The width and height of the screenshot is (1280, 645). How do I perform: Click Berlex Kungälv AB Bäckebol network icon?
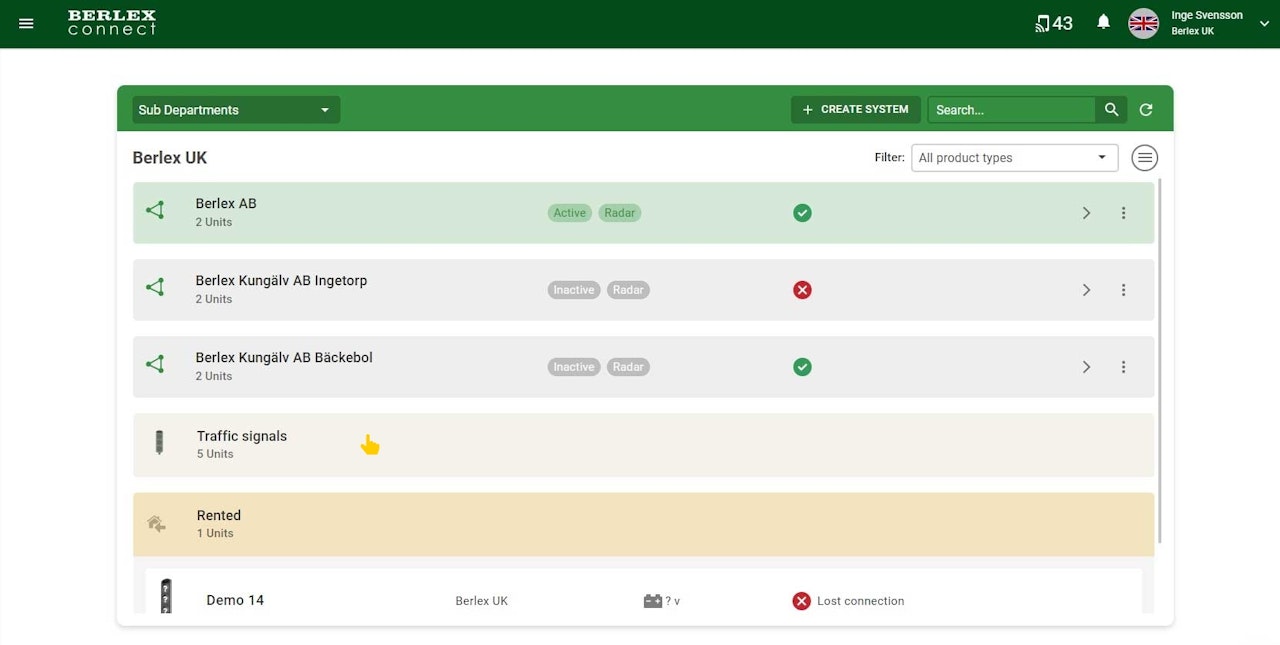pos(155,365)
